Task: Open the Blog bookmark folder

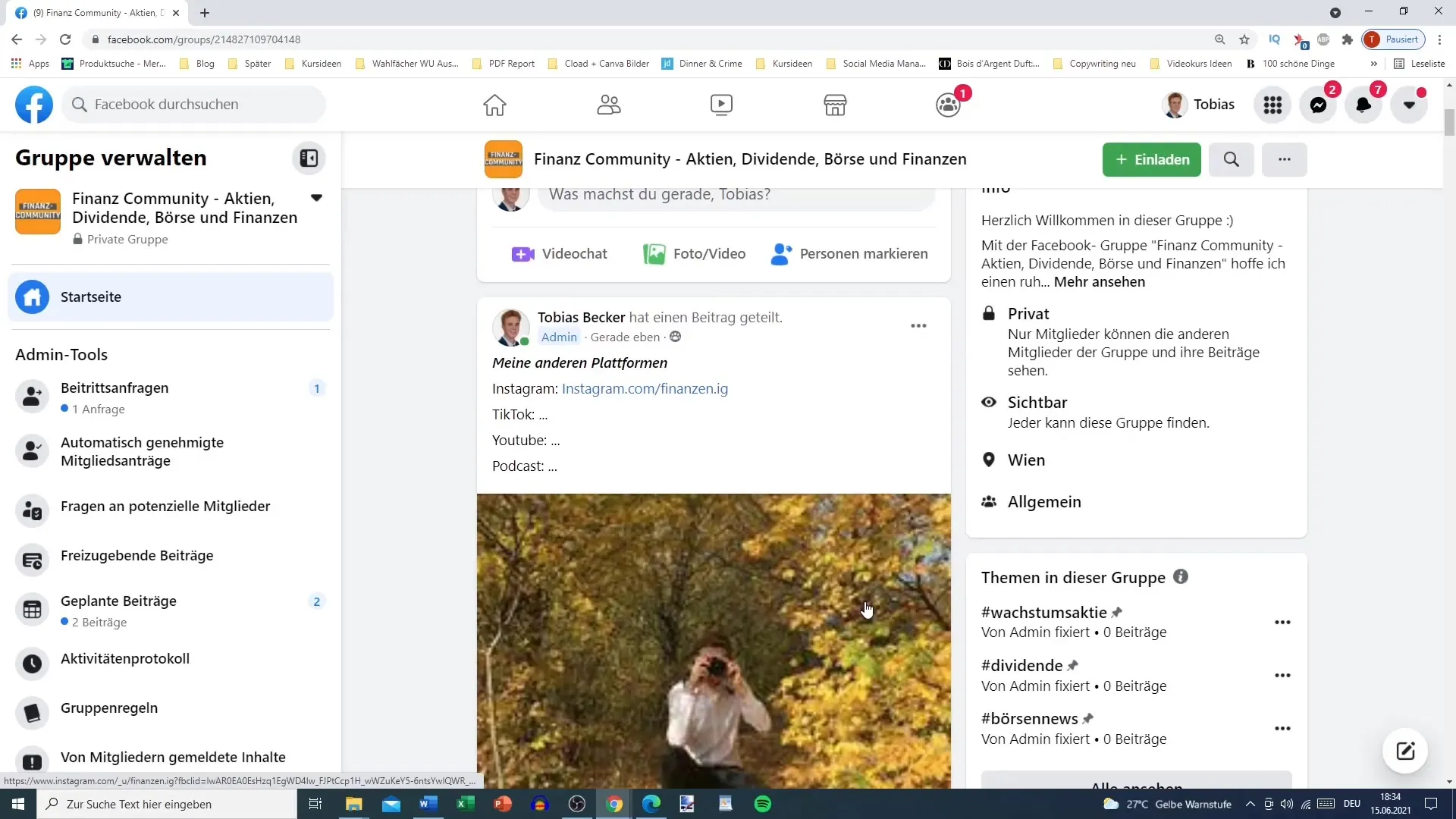Action: pos(197,64)
